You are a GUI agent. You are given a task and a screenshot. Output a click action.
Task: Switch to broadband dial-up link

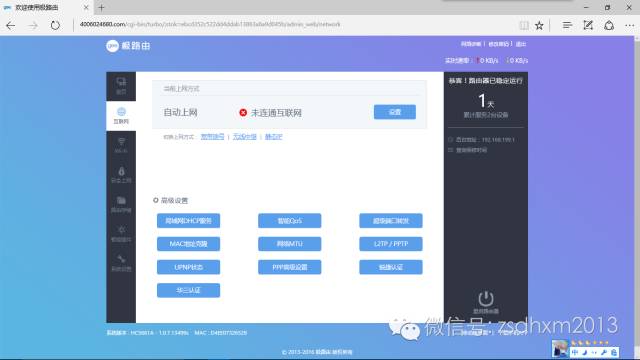(x=212, y=137)
